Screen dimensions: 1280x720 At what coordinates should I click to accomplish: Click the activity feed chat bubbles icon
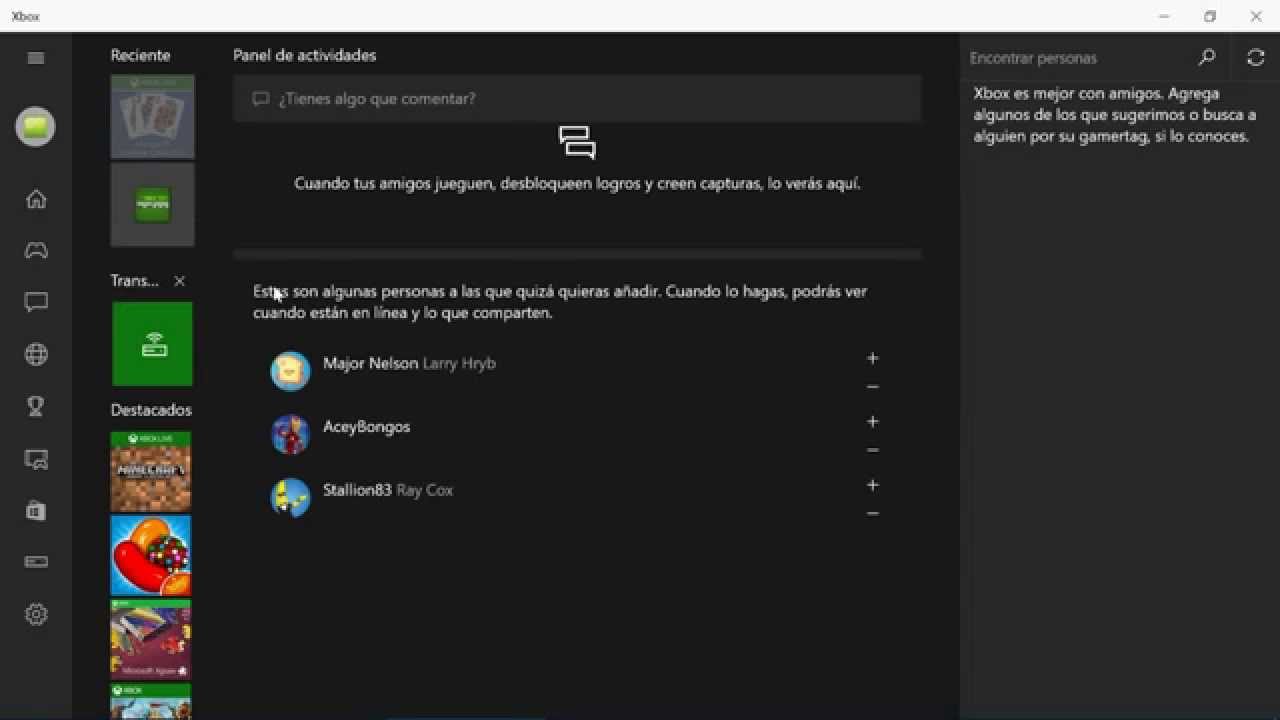577,143
